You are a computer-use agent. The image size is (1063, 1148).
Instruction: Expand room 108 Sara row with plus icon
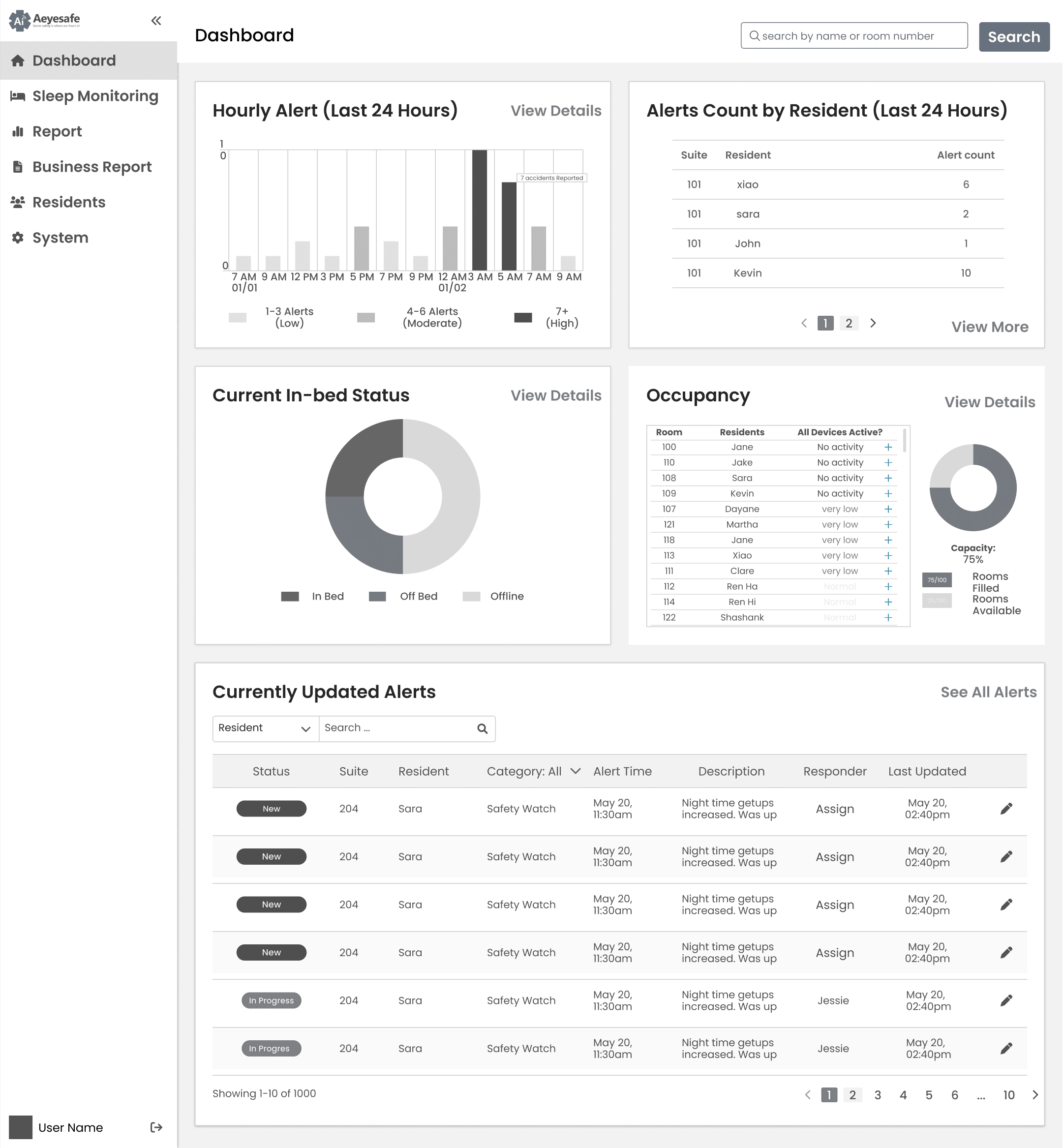(888, 478)
